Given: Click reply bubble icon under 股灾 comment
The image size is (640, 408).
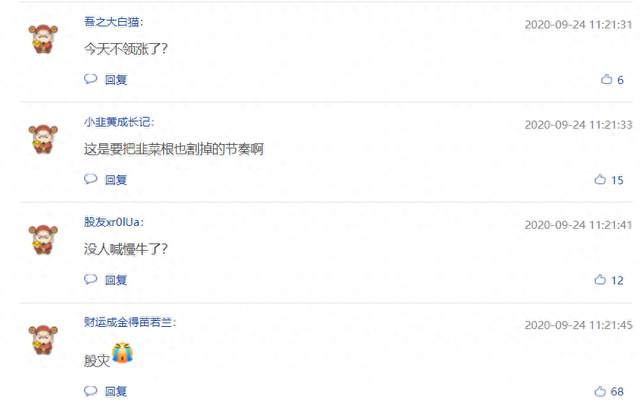Looking at the screenshot, I should click(x=91, y=391).
